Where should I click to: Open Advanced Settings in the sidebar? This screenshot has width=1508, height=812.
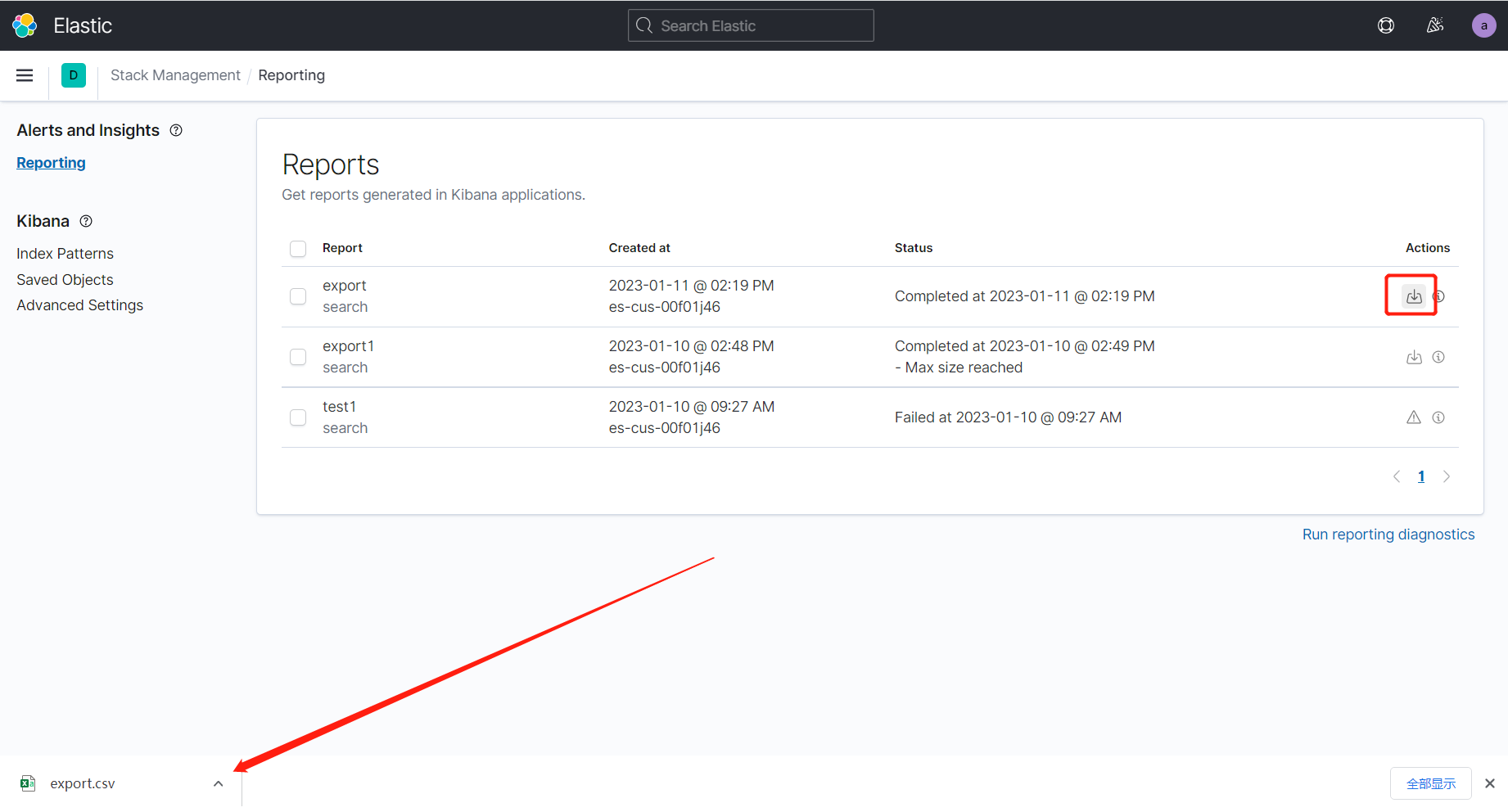[x=79, y=305]
